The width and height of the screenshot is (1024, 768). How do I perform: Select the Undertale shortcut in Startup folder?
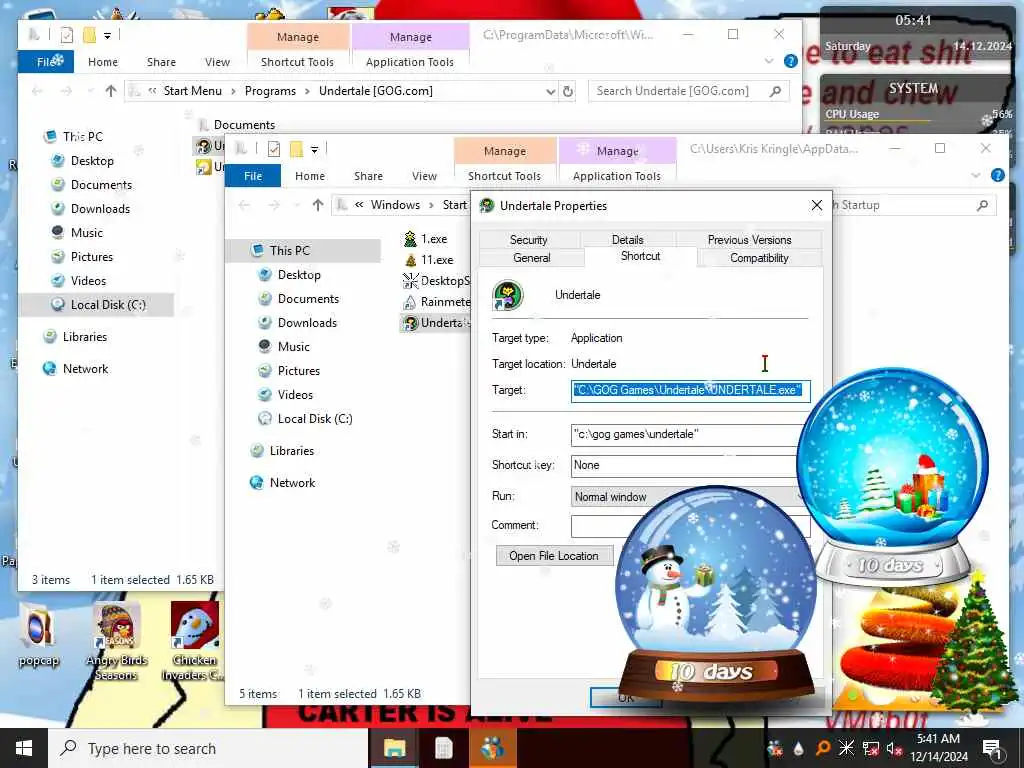click(436, 323)
